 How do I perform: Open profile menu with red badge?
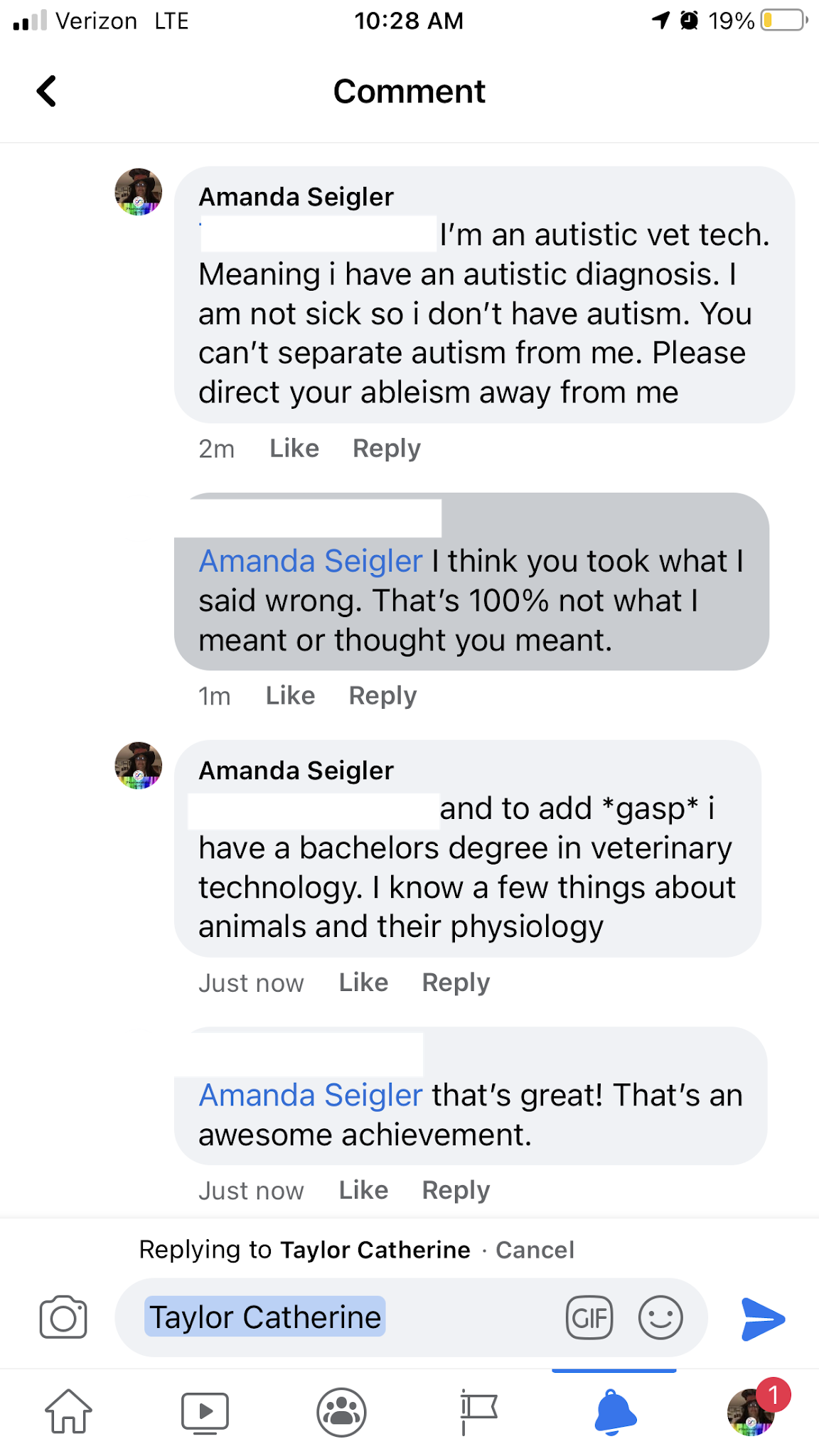coord(751,1411)
